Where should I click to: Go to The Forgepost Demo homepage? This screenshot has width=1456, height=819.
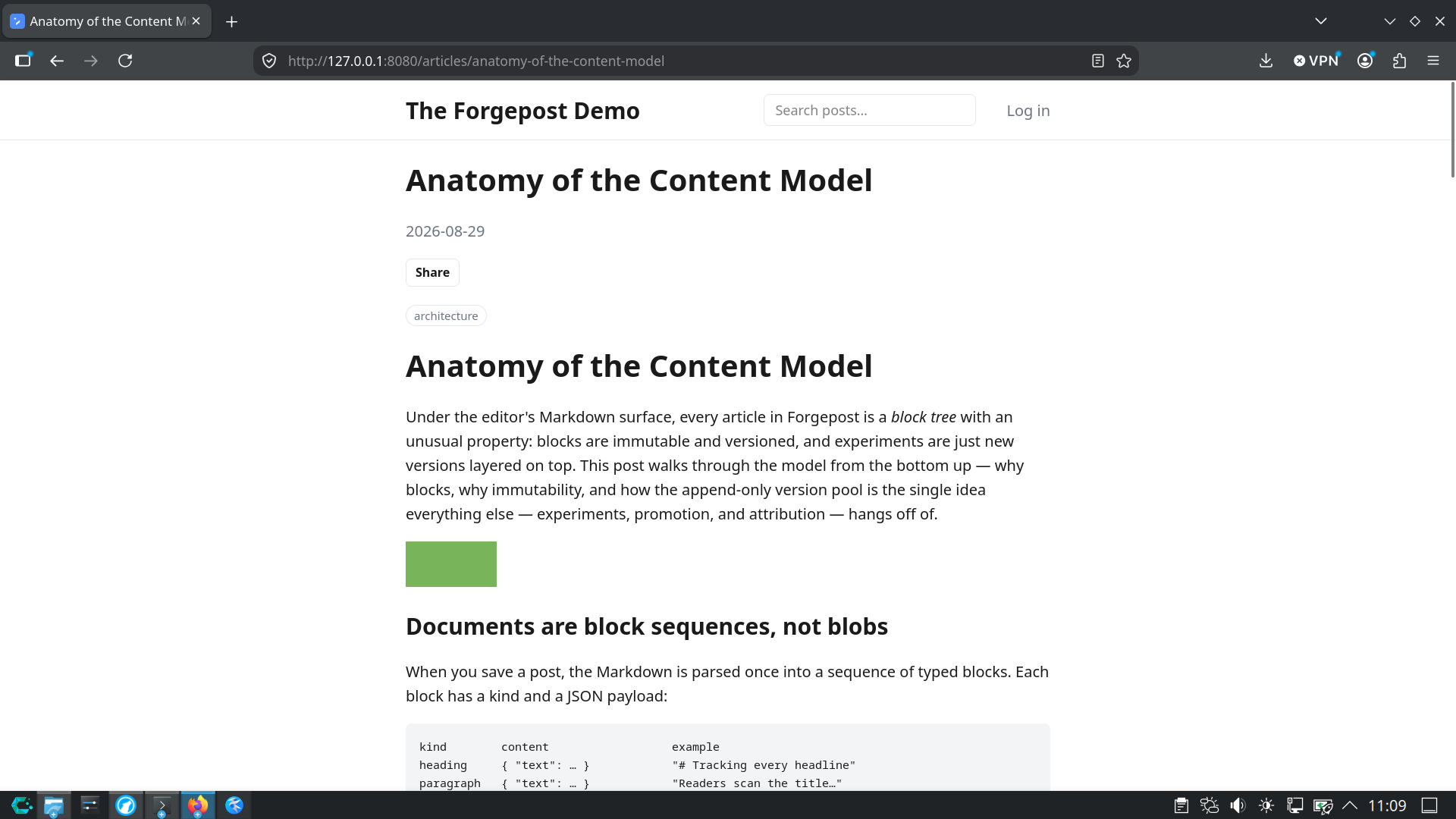pyautogui.click(x=522, y=111)
